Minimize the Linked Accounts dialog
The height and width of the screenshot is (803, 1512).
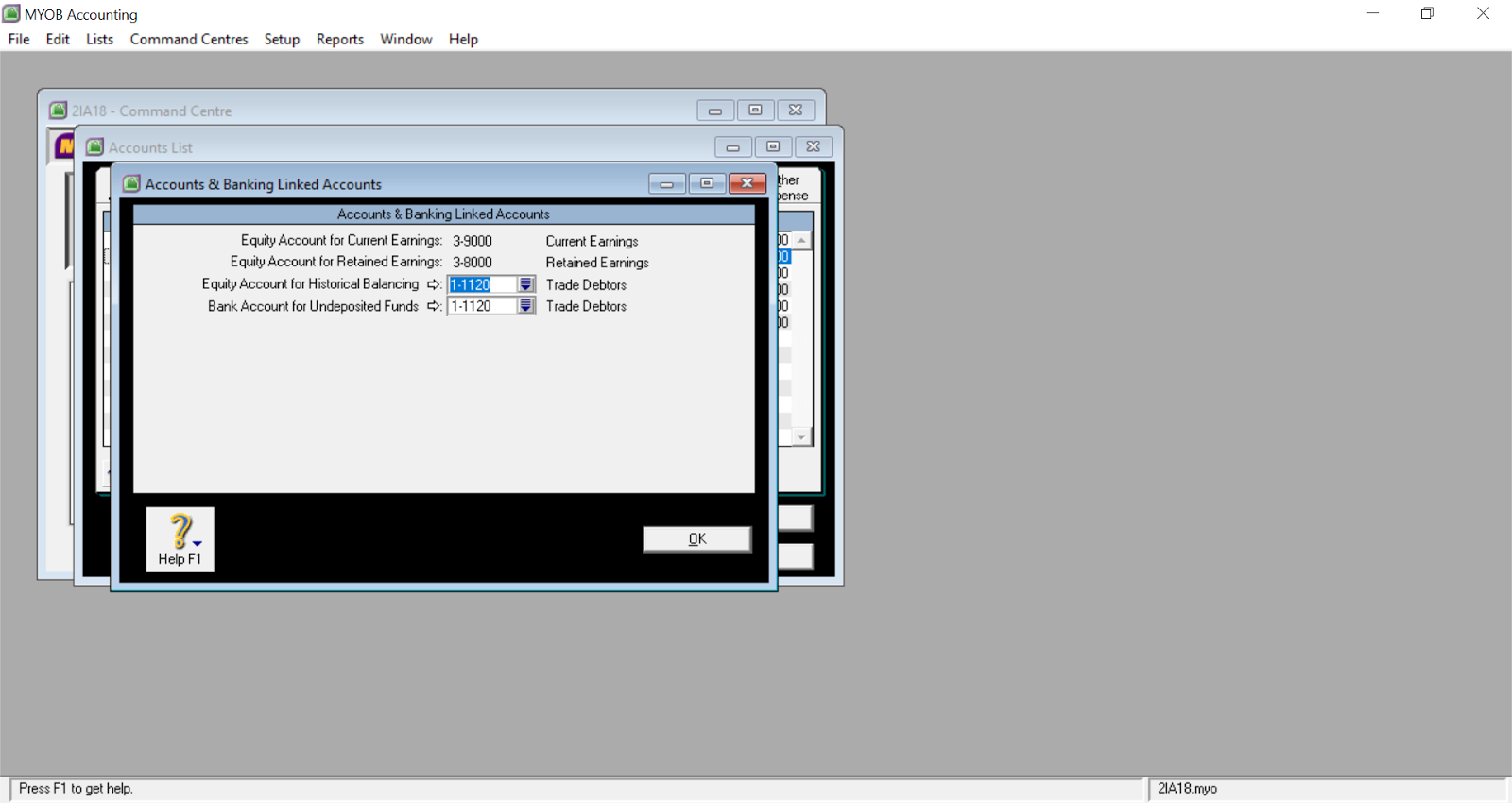pyautogui.click(x=667, y=183)
